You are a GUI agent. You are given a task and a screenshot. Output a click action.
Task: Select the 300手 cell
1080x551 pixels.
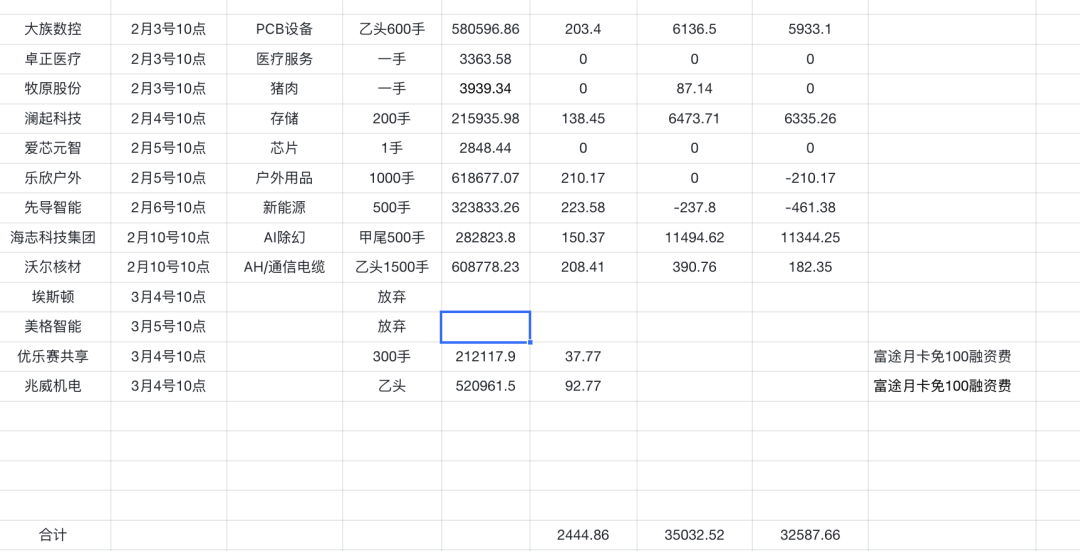[x=392, y=357]
